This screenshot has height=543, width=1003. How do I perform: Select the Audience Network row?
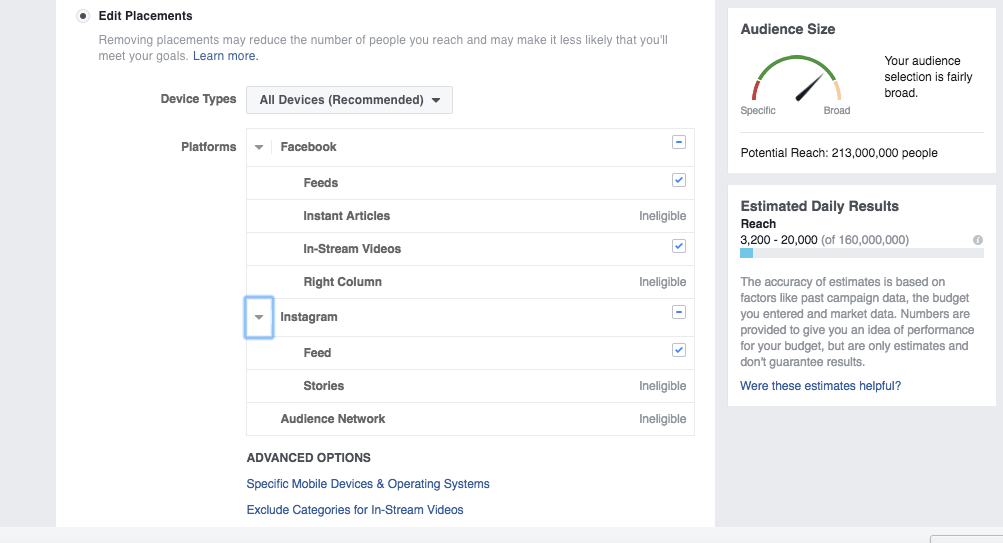[470, 419]
